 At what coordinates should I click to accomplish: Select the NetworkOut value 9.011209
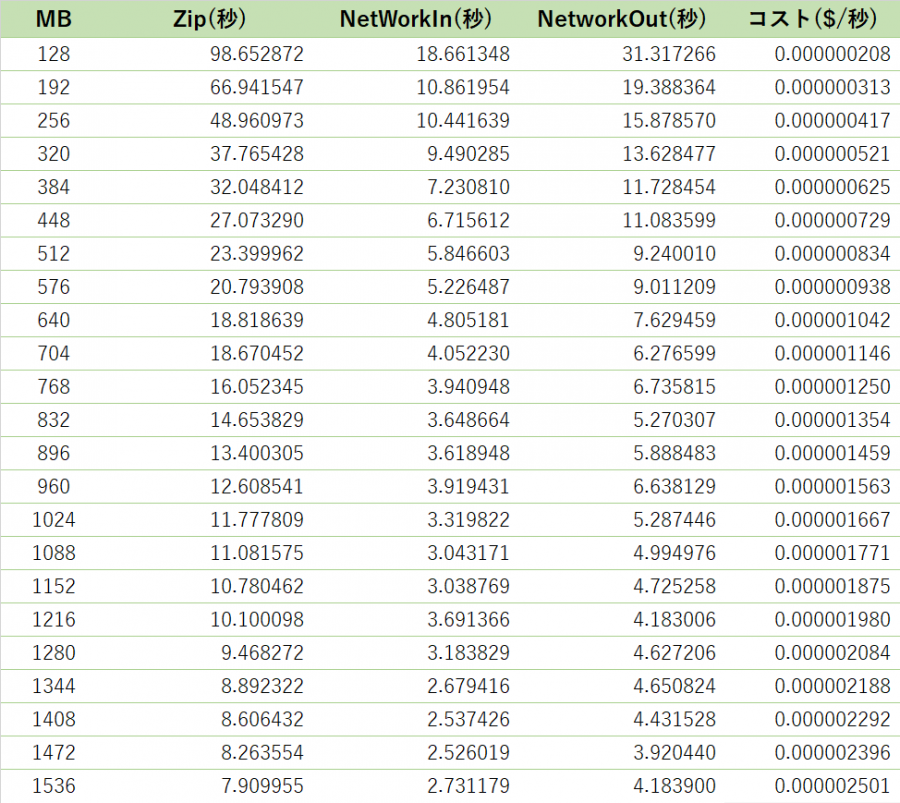674,287
